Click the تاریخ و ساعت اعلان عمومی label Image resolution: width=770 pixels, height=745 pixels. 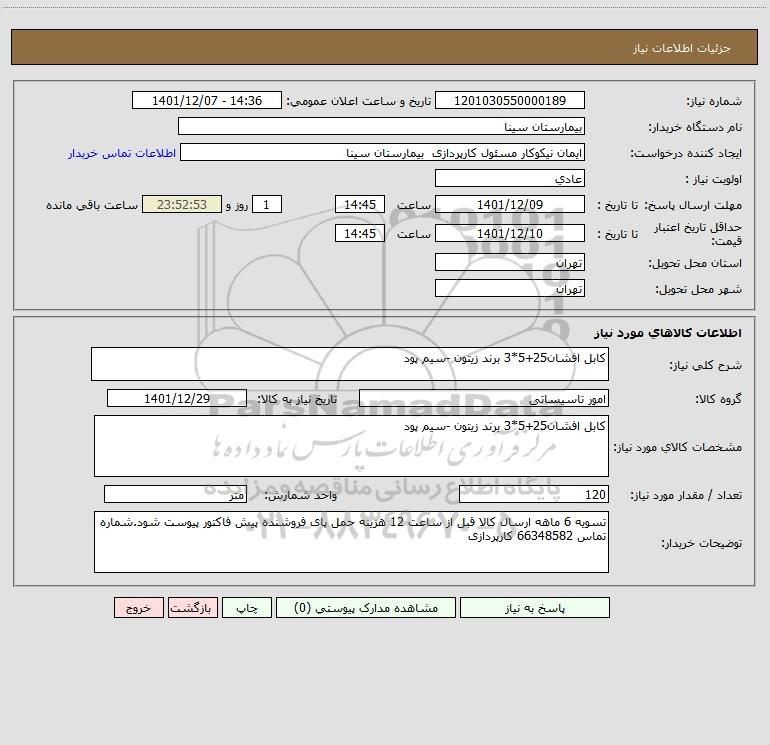click(359, 101)
